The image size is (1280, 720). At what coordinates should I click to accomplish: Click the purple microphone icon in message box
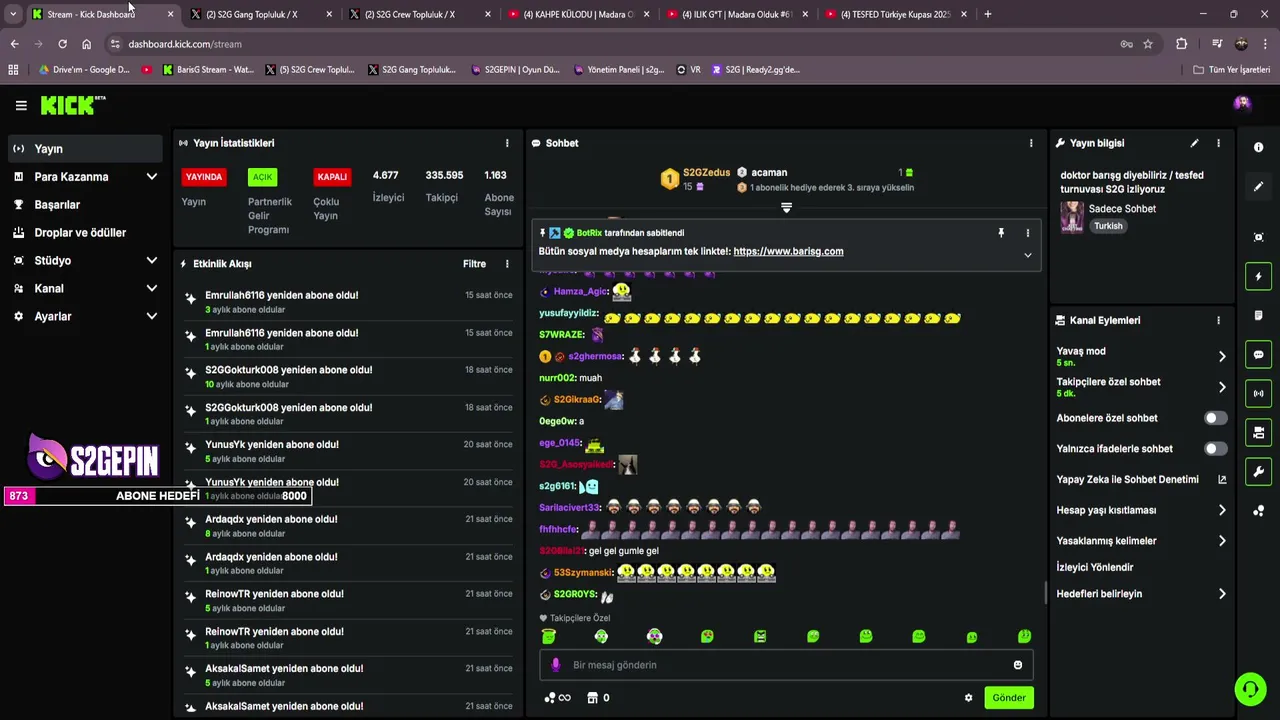(557, 665)
